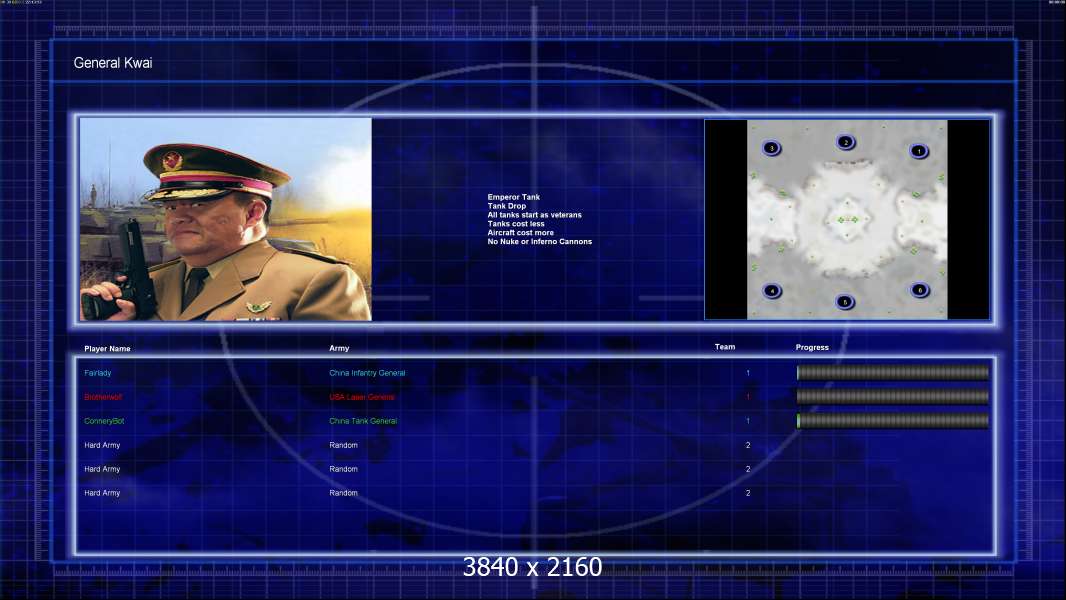This screenshot has width=1066, height=600.
Task: Click the progress bar in the USA Laser General row
Action: click(x=893, y=396)
